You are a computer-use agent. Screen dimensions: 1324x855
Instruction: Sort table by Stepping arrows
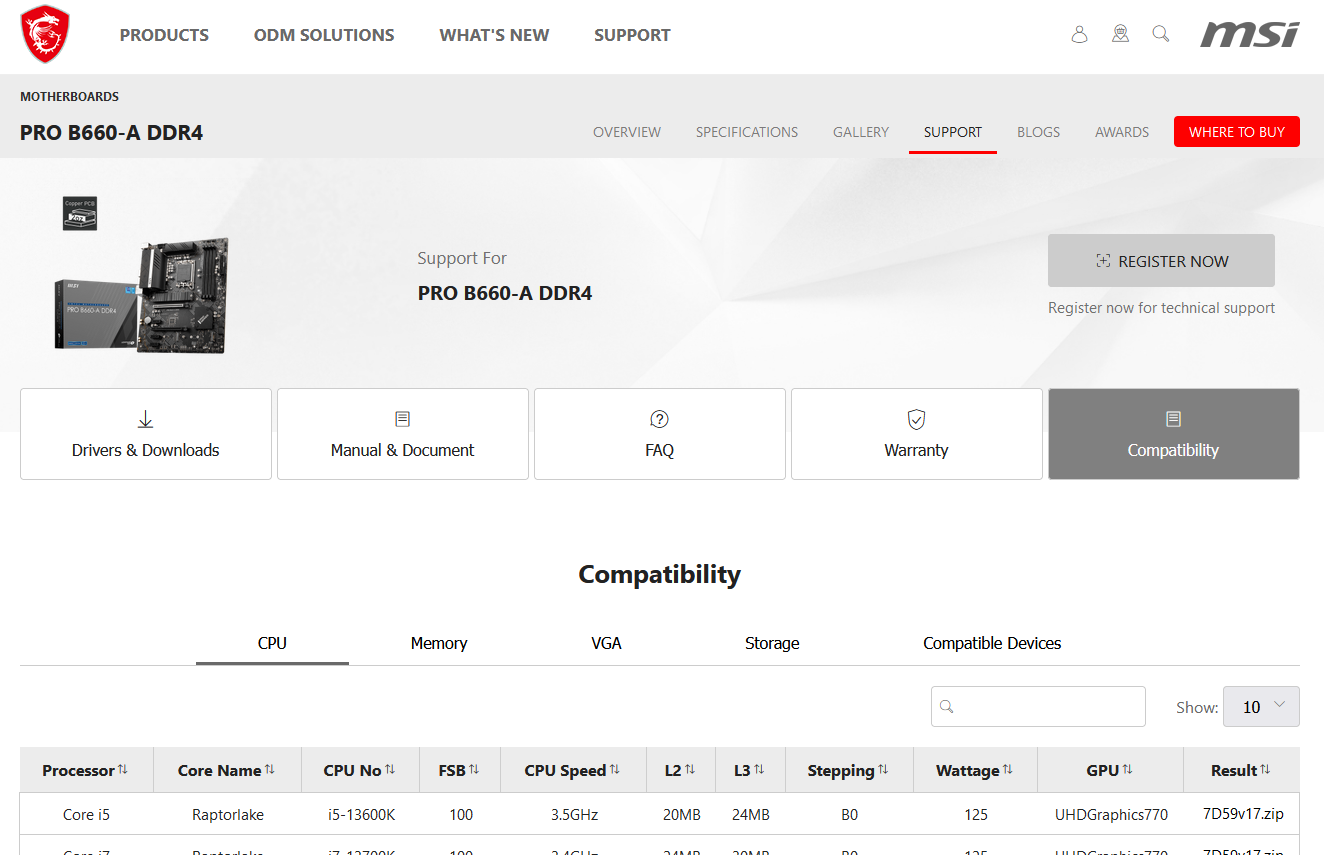tap(883, 770)
